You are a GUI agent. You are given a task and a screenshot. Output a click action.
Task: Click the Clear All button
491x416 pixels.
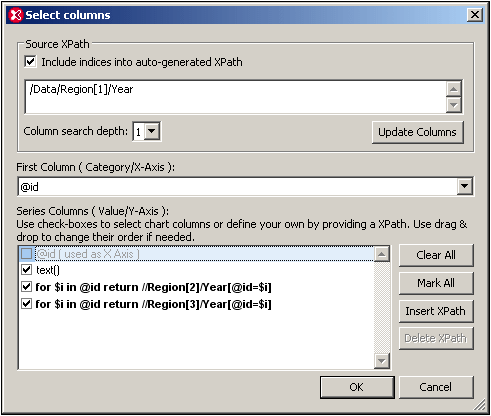[436, 255]
